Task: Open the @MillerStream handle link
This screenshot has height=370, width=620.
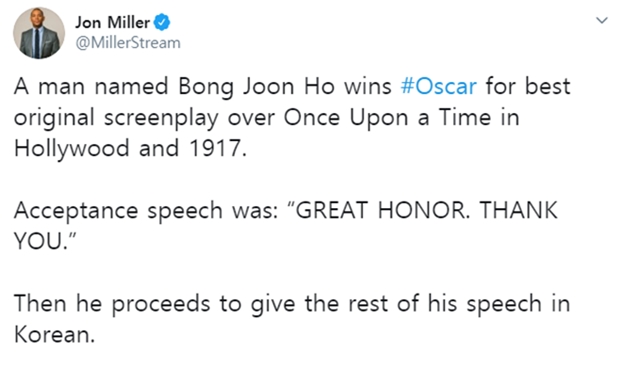Action: pos(128,43)
